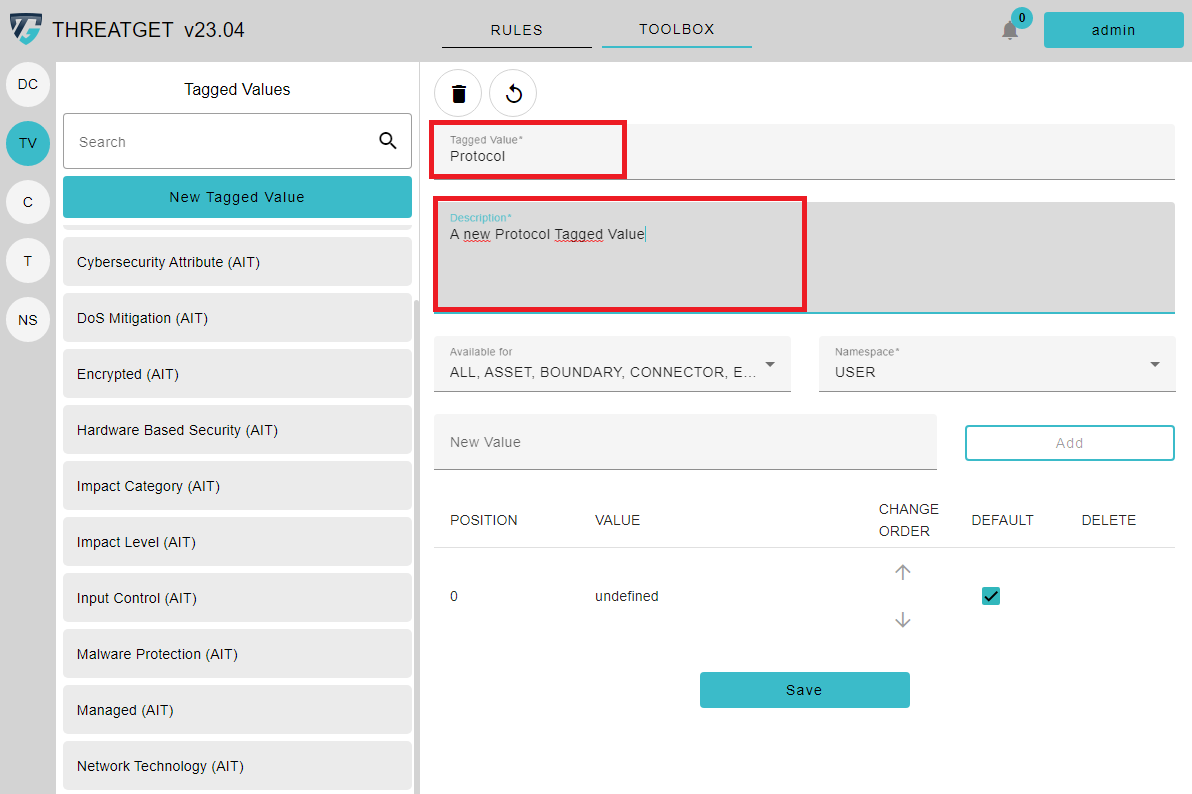Move undefined value up with arrow

[x=903, y=572]
